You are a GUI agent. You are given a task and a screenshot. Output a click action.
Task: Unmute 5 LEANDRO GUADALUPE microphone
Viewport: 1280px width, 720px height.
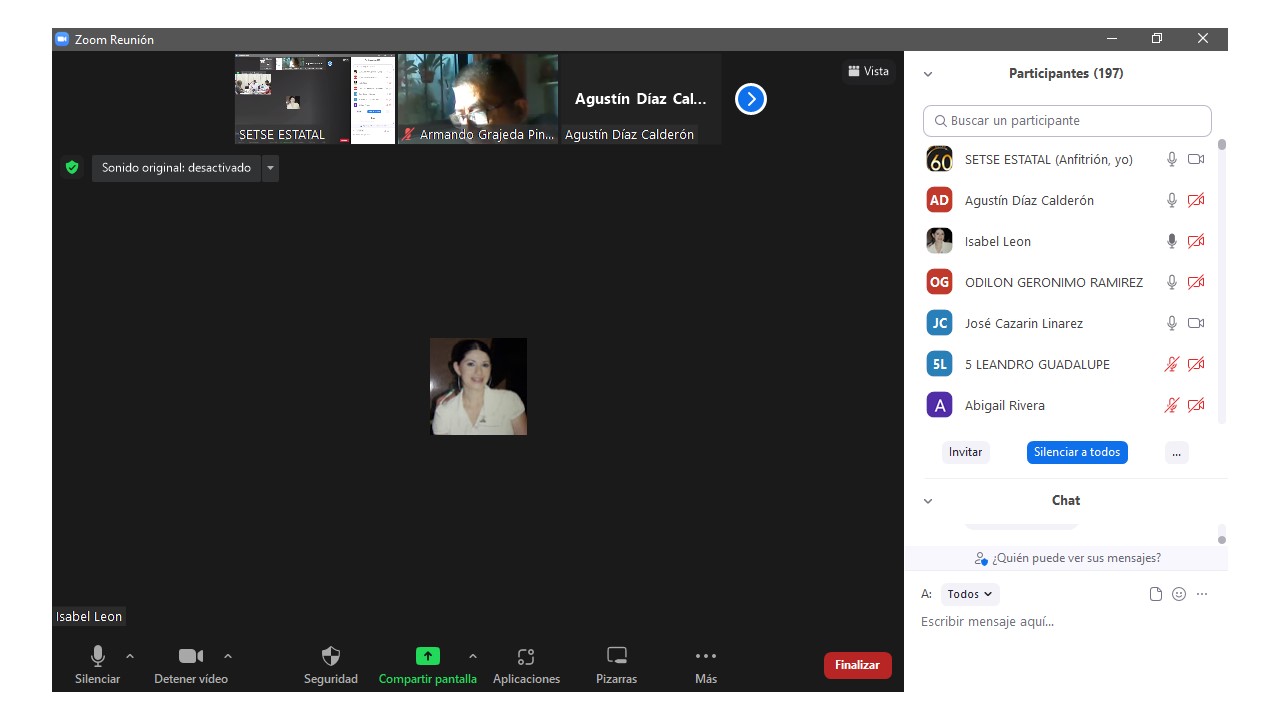1172,364
